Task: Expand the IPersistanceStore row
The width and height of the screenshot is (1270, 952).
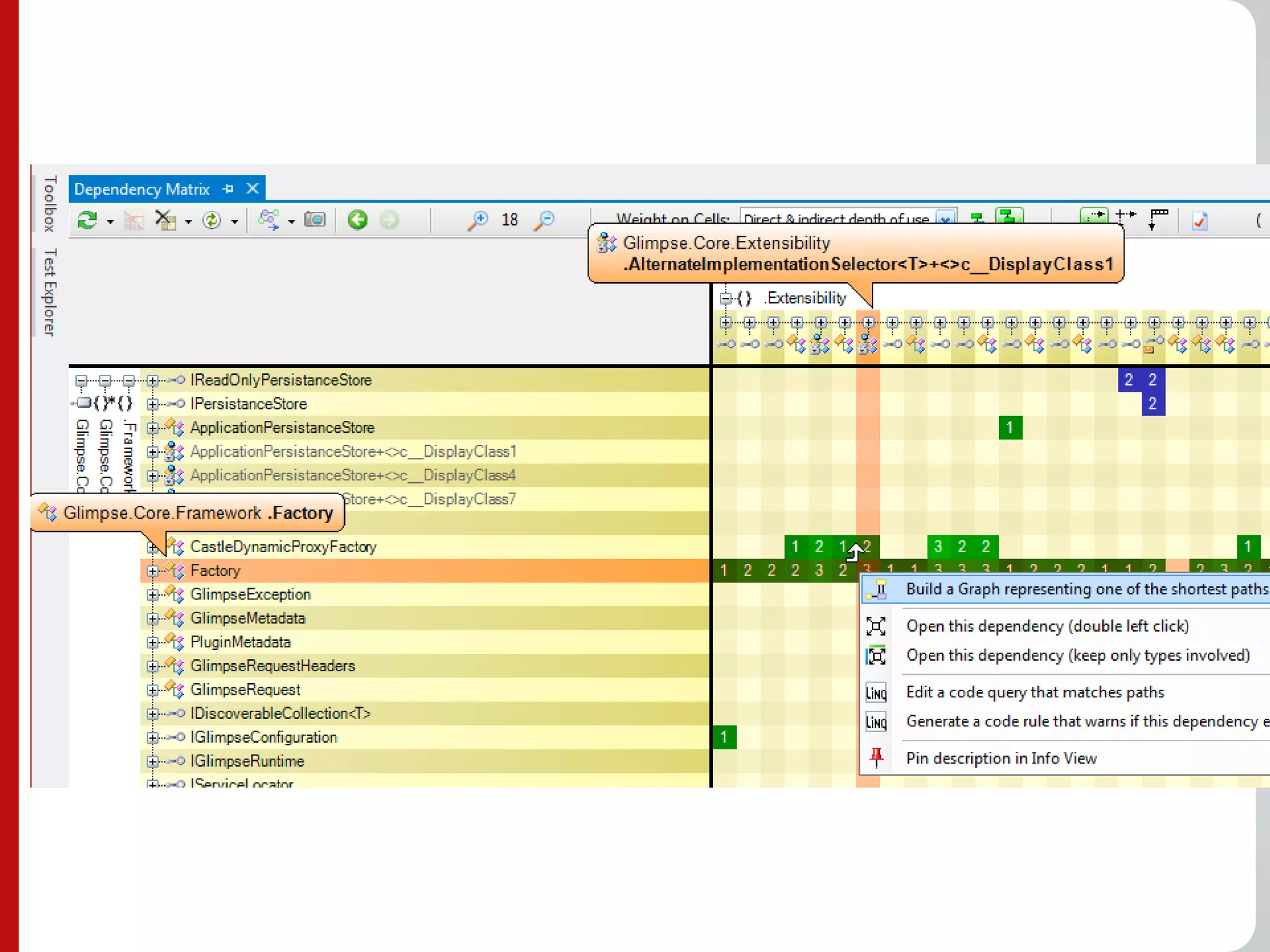Action: point(153,404)
